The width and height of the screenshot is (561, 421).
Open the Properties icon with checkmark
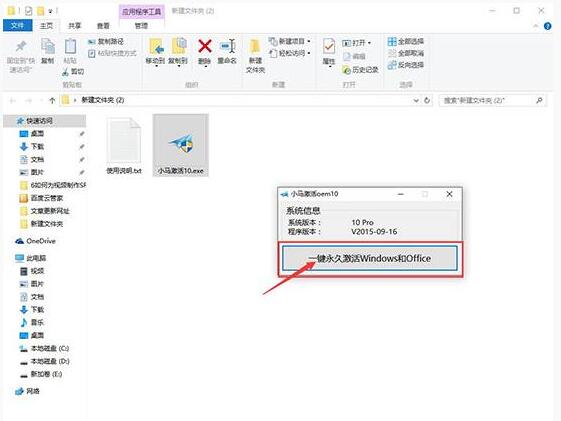[328, 46]
